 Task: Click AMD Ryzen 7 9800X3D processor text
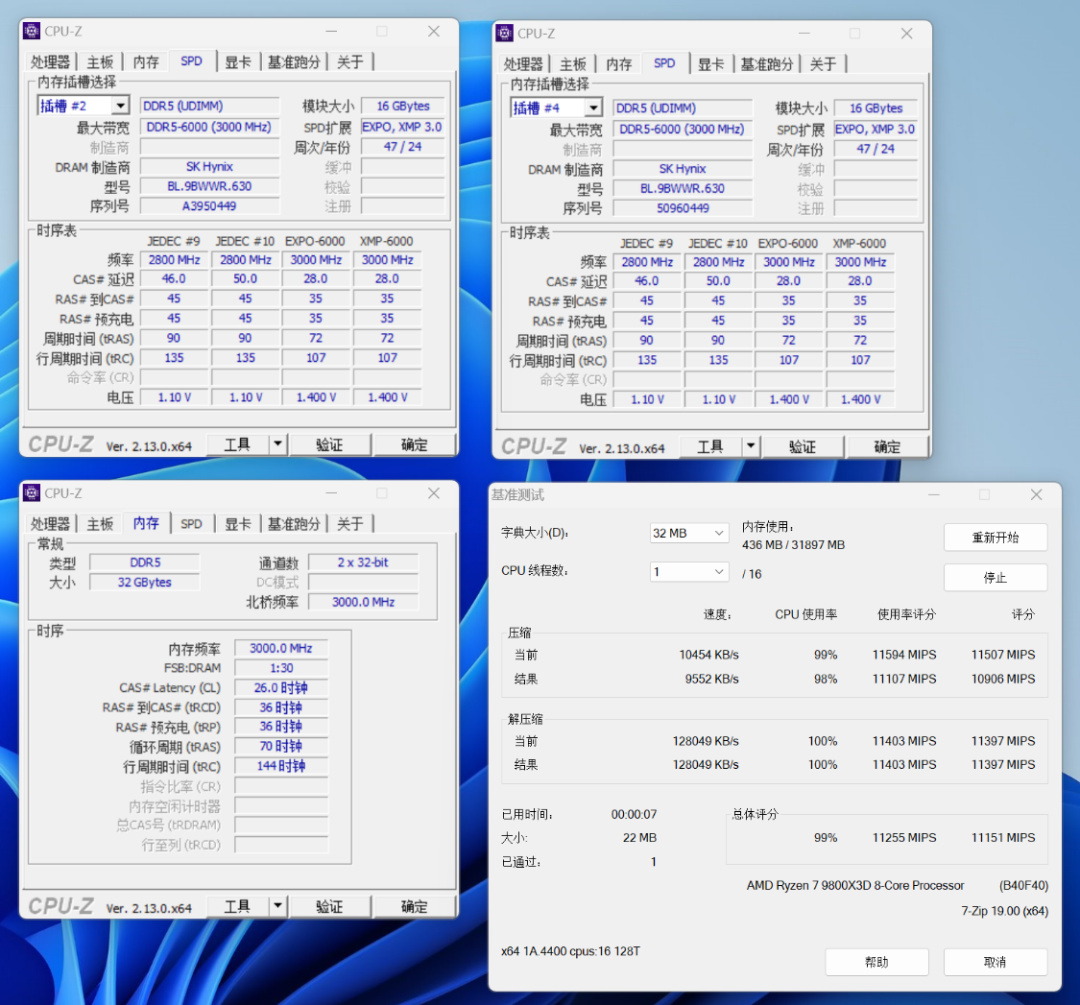click(x=855, y=885)
